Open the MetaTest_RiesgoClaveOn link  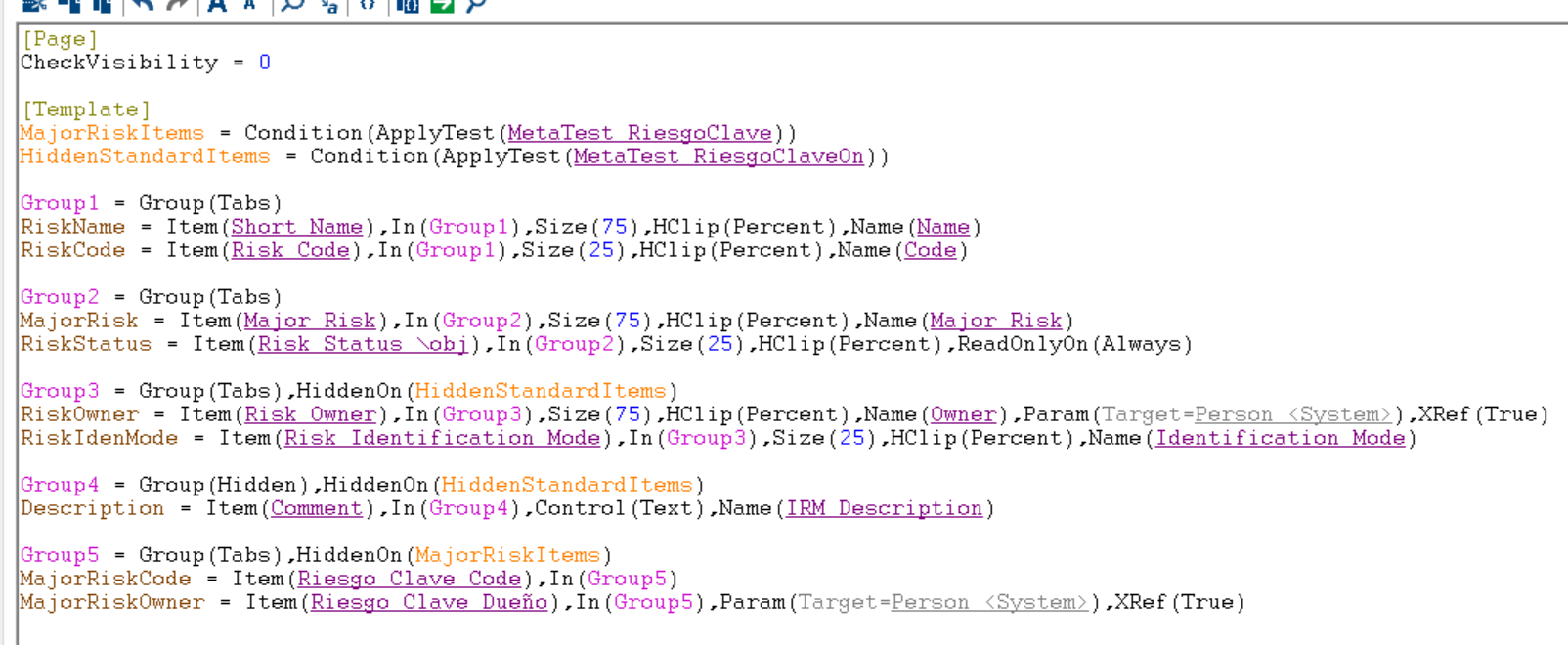click(x=719, y=156)
